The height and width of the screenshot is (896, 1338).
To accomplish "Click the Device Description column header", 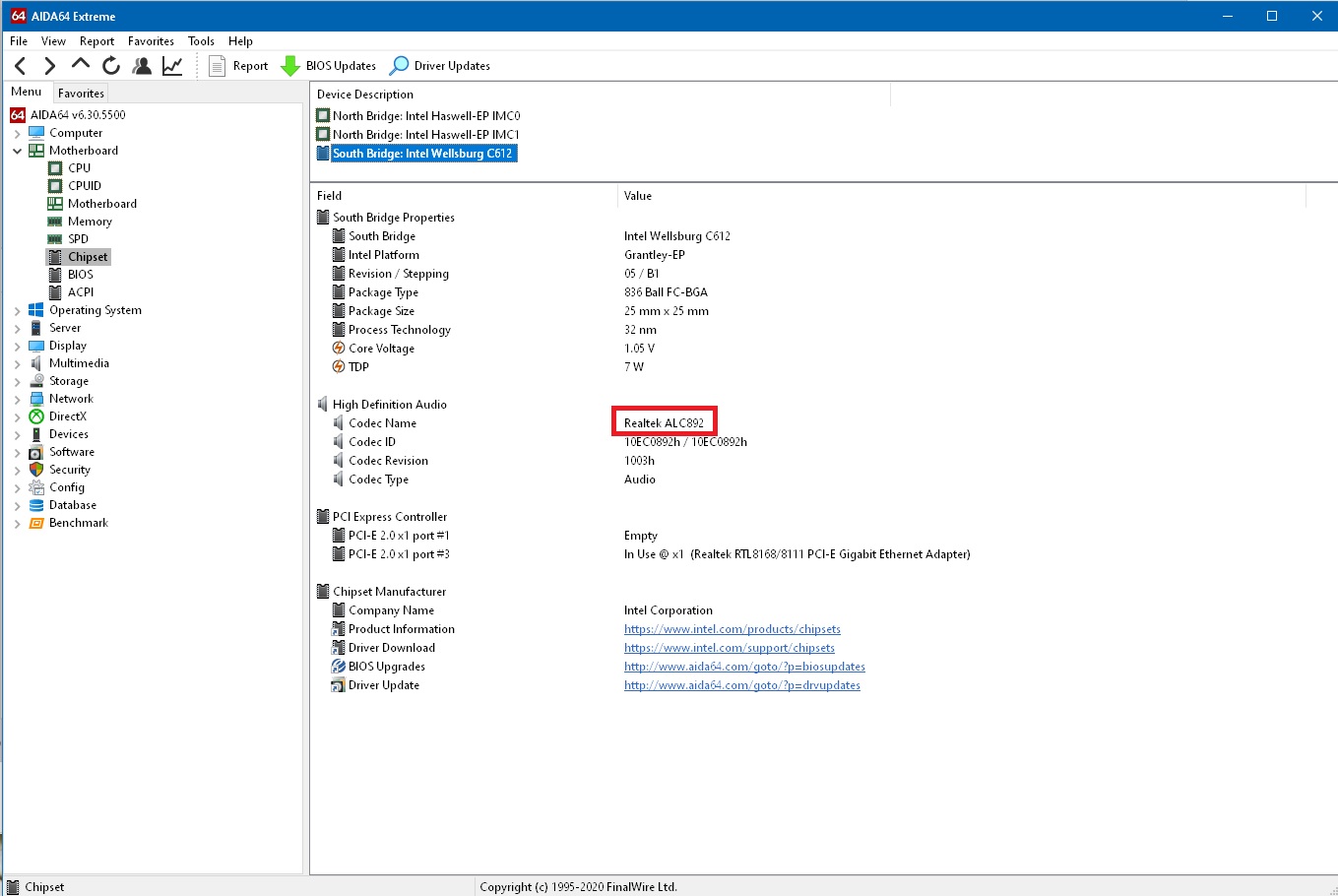I will (x=601, y=95).
